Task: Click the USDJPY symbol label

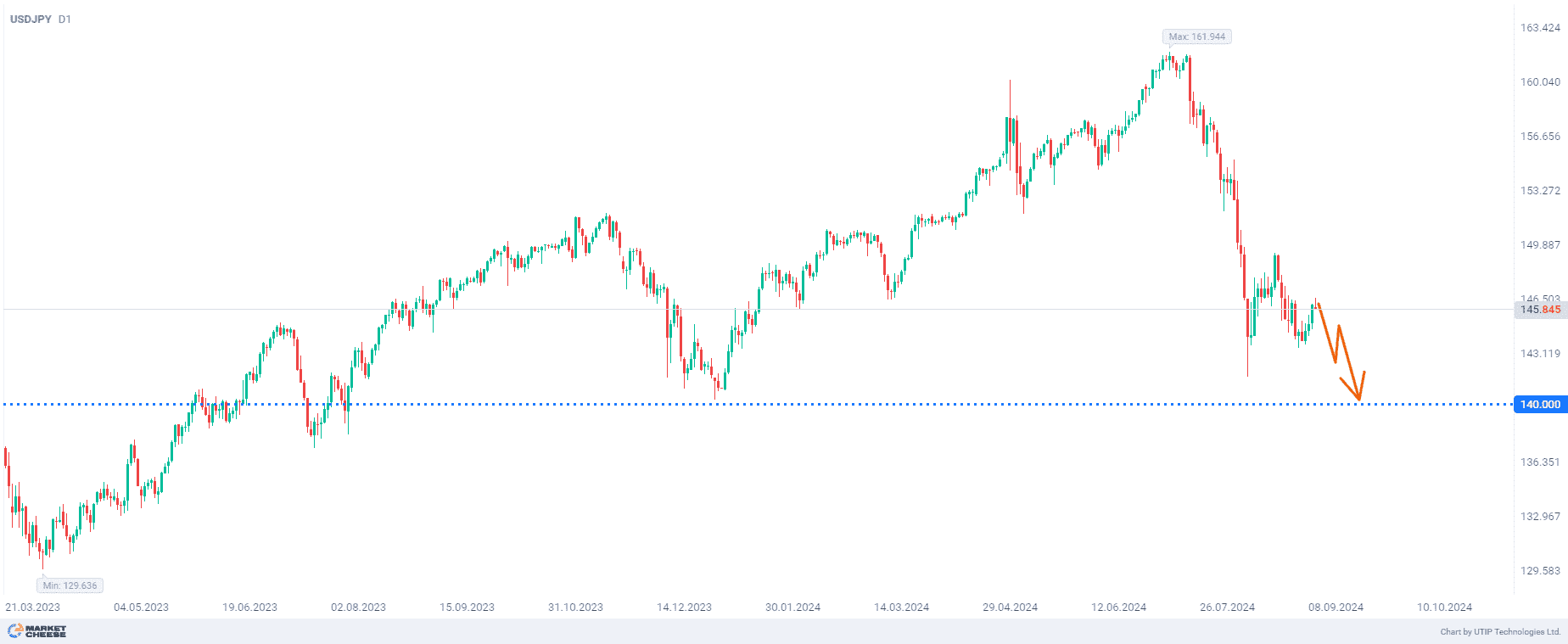Action: pos(31,19)
